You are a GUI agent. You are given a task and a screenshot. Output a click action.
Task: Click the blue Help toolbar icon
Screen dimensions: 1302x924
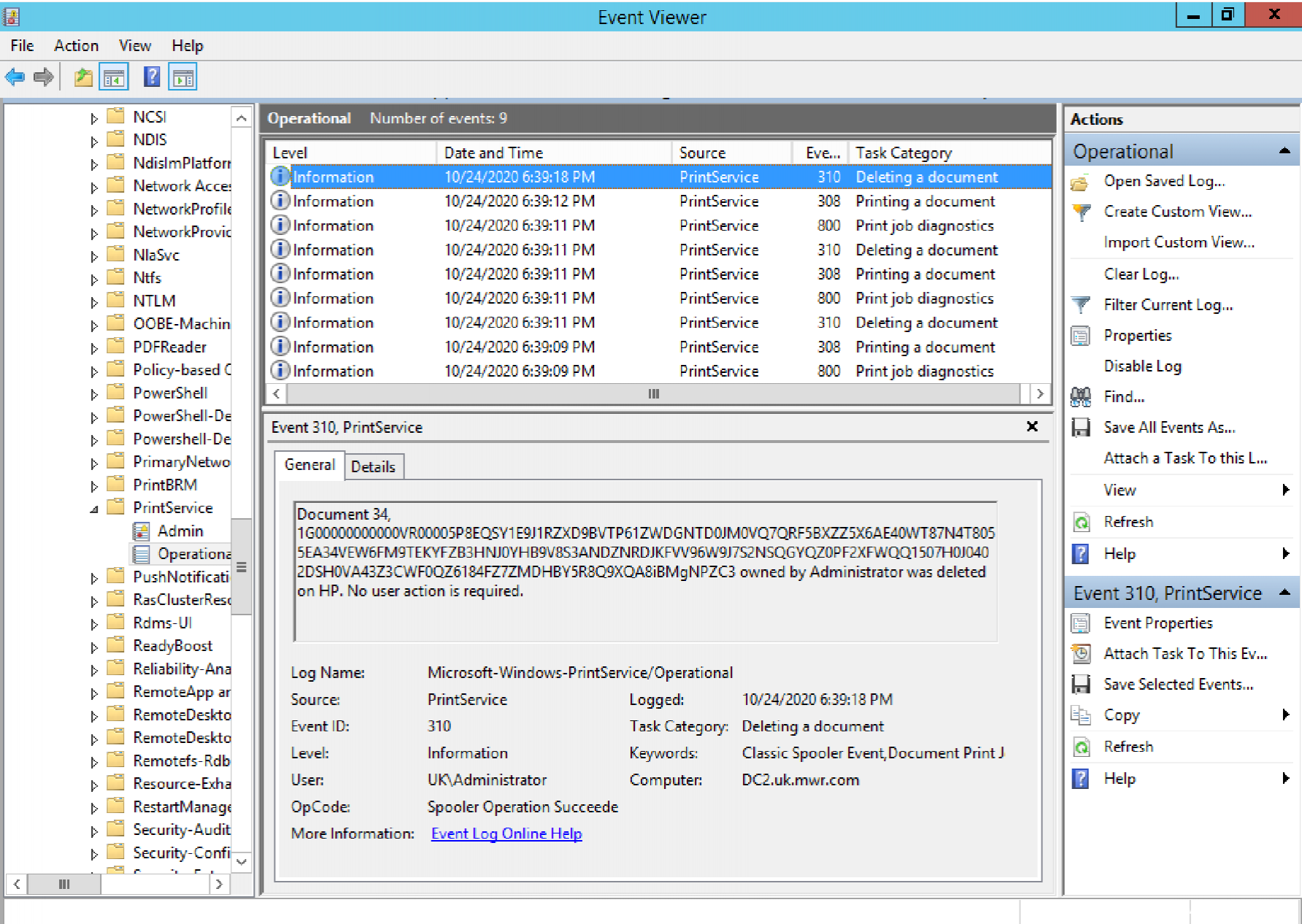(x=151, y=77)
